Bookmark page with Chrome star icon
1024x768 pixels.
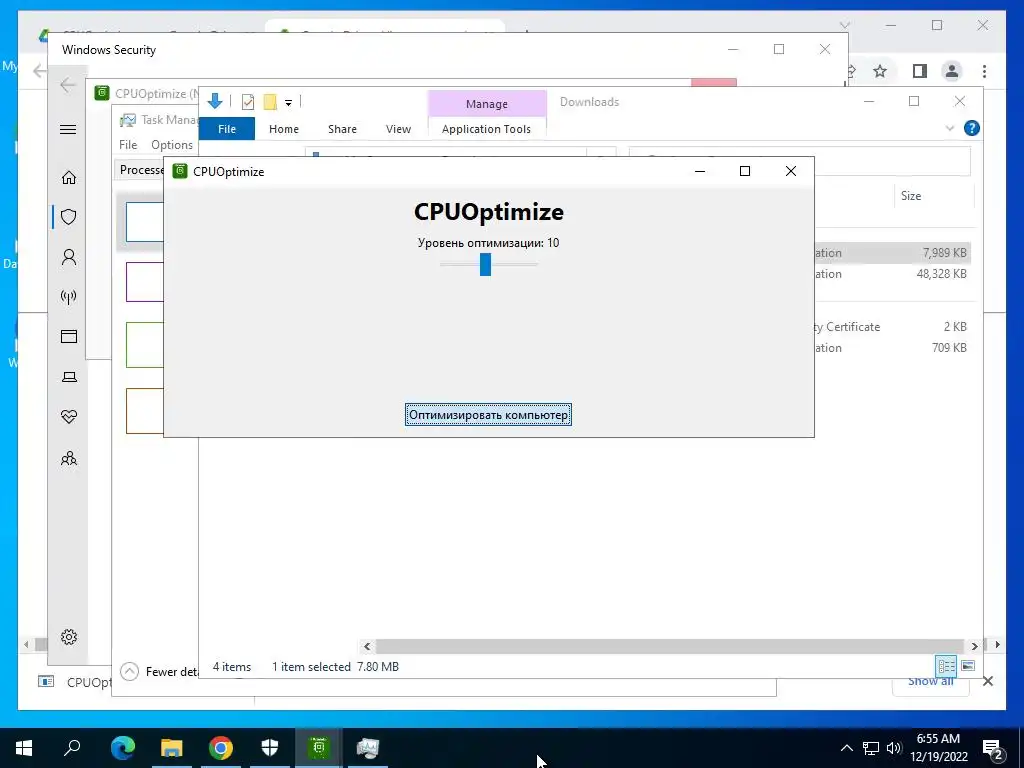coord(880,71)
